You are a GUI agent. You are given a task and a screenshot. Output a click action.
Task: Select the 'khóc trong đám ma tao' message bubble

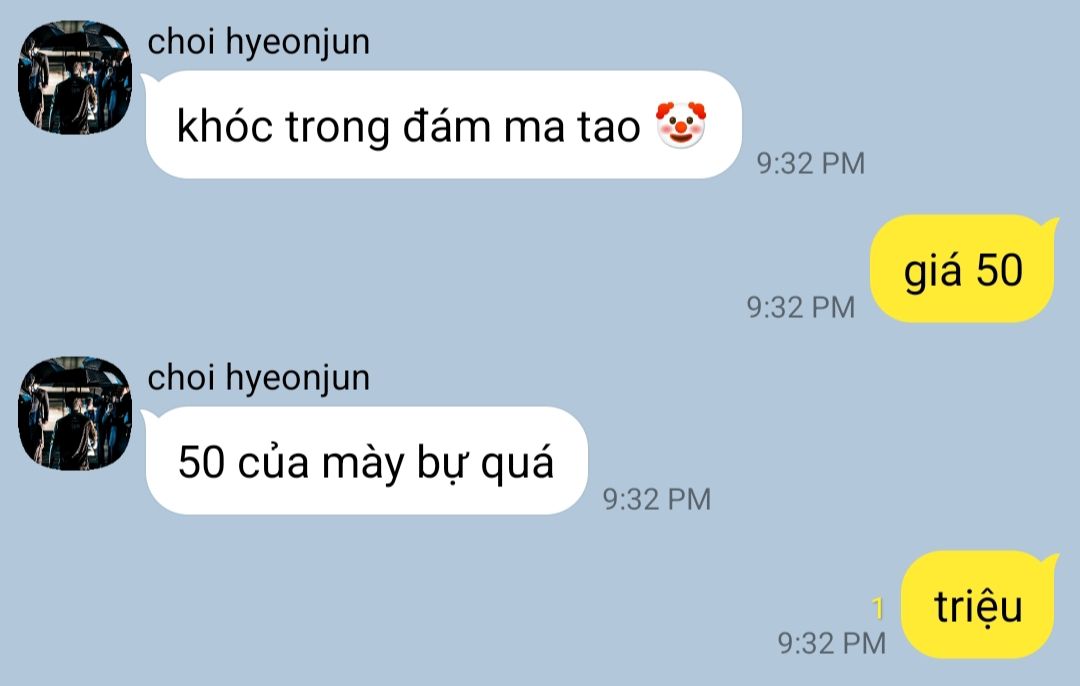pos(443,125)
